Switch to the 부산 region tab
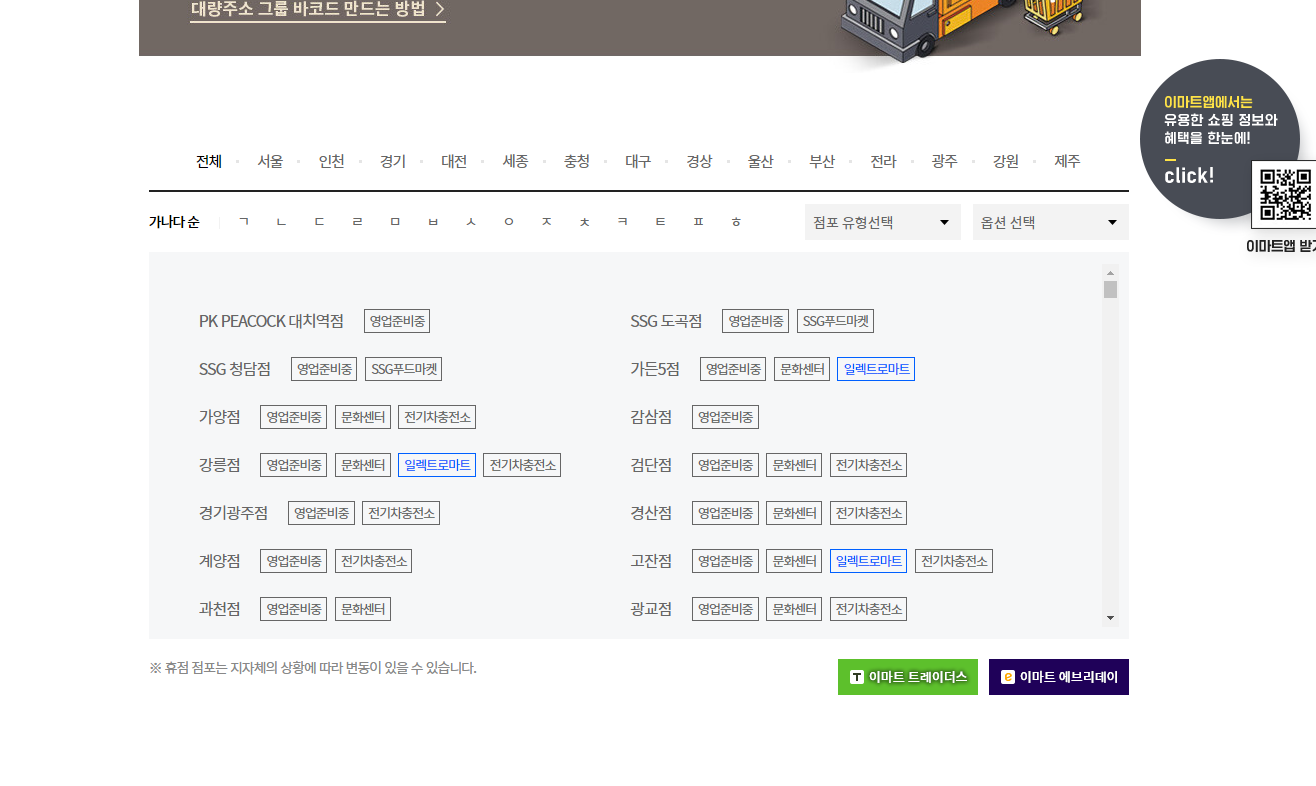This screenshot has height=786, width=1316. pyautogui.click(x=822, y=161)
